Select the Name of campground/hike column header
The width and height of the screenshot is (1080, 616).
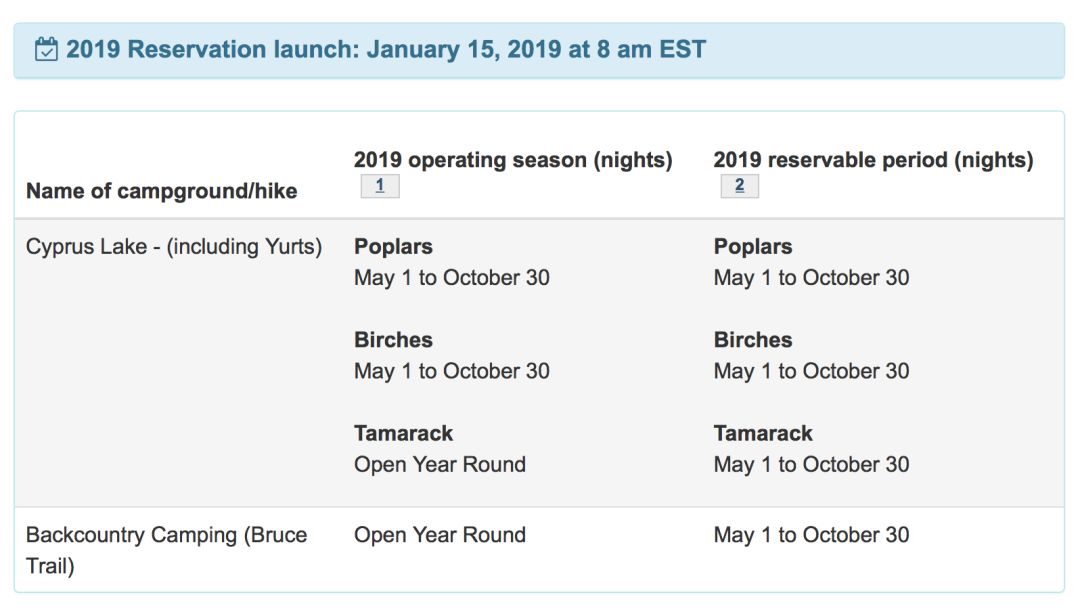coord(162,191)
